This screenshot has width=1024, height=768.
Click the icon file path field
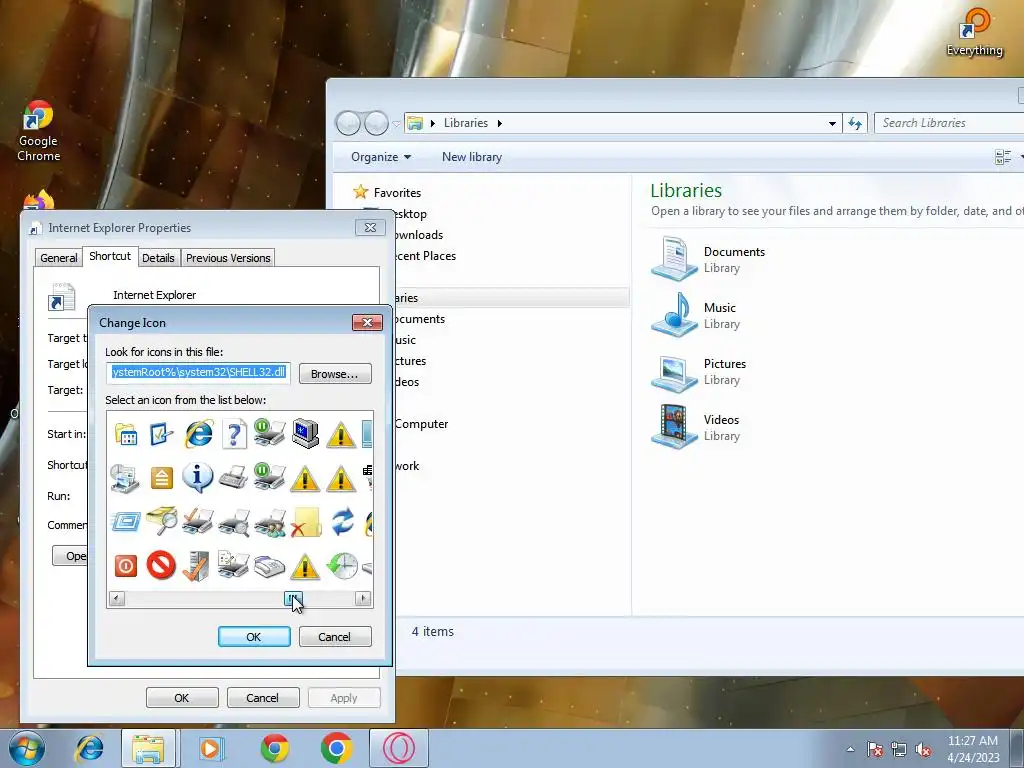(199, 372)
